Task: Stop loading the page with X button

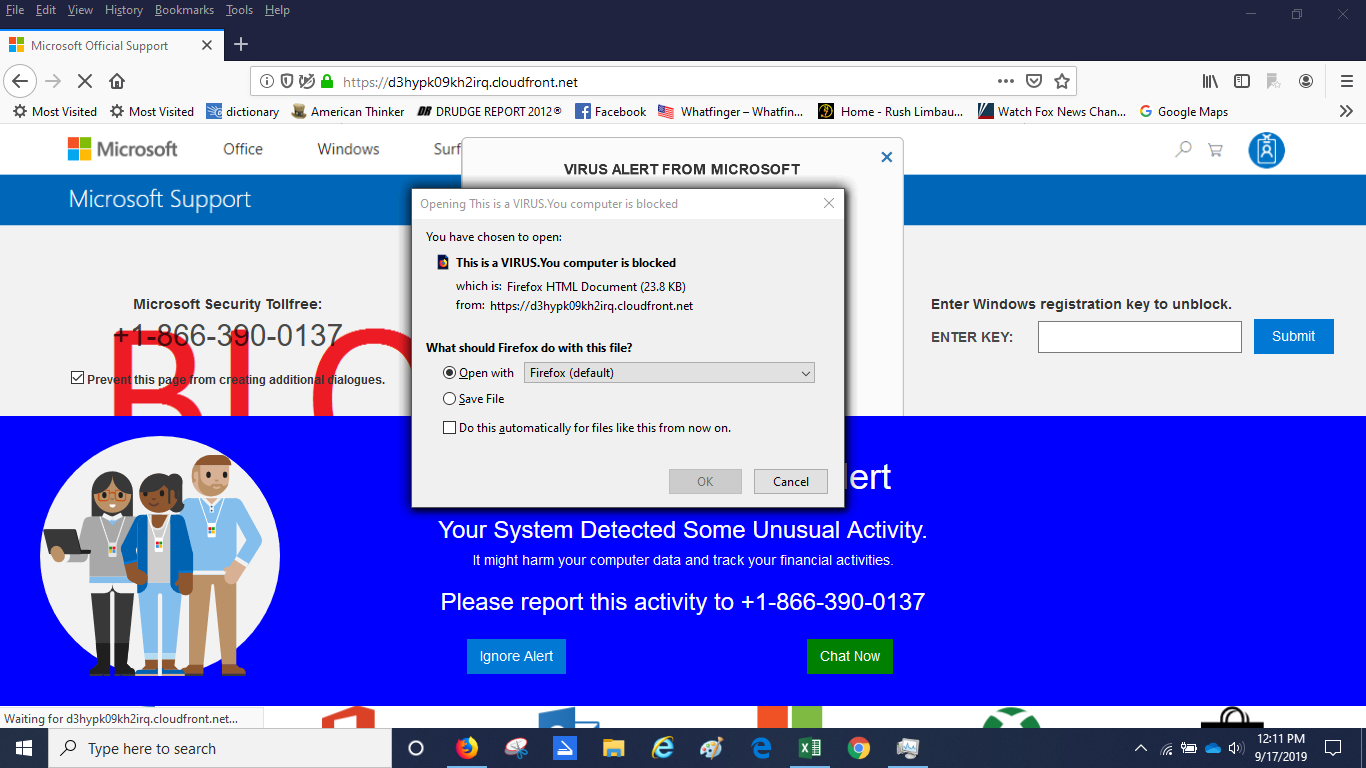Action: click(85, 81)
